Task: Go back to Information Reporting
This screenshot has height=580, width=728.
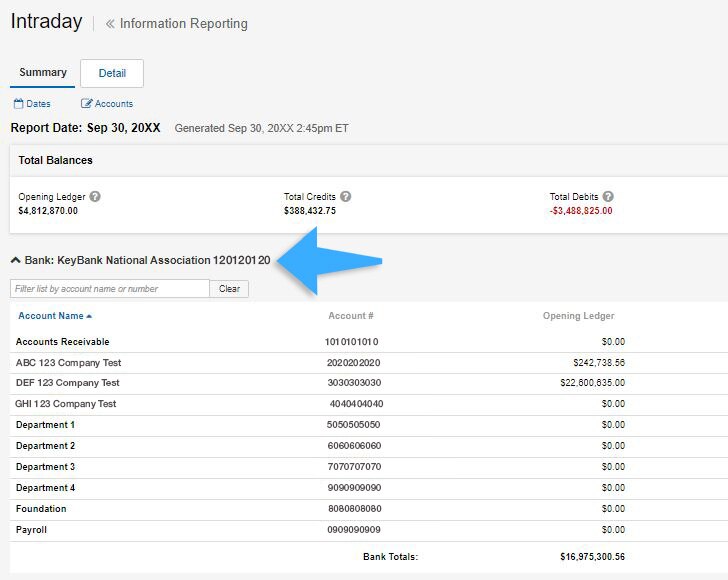Action: pyautogui.click(x=183, y=23)
